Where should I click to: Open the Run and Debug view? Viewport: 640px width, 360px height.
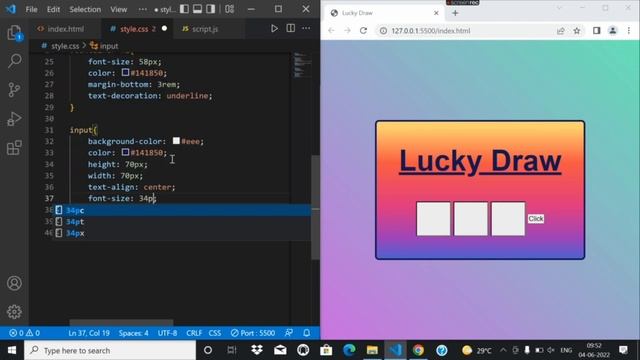[x=14, y=119]
